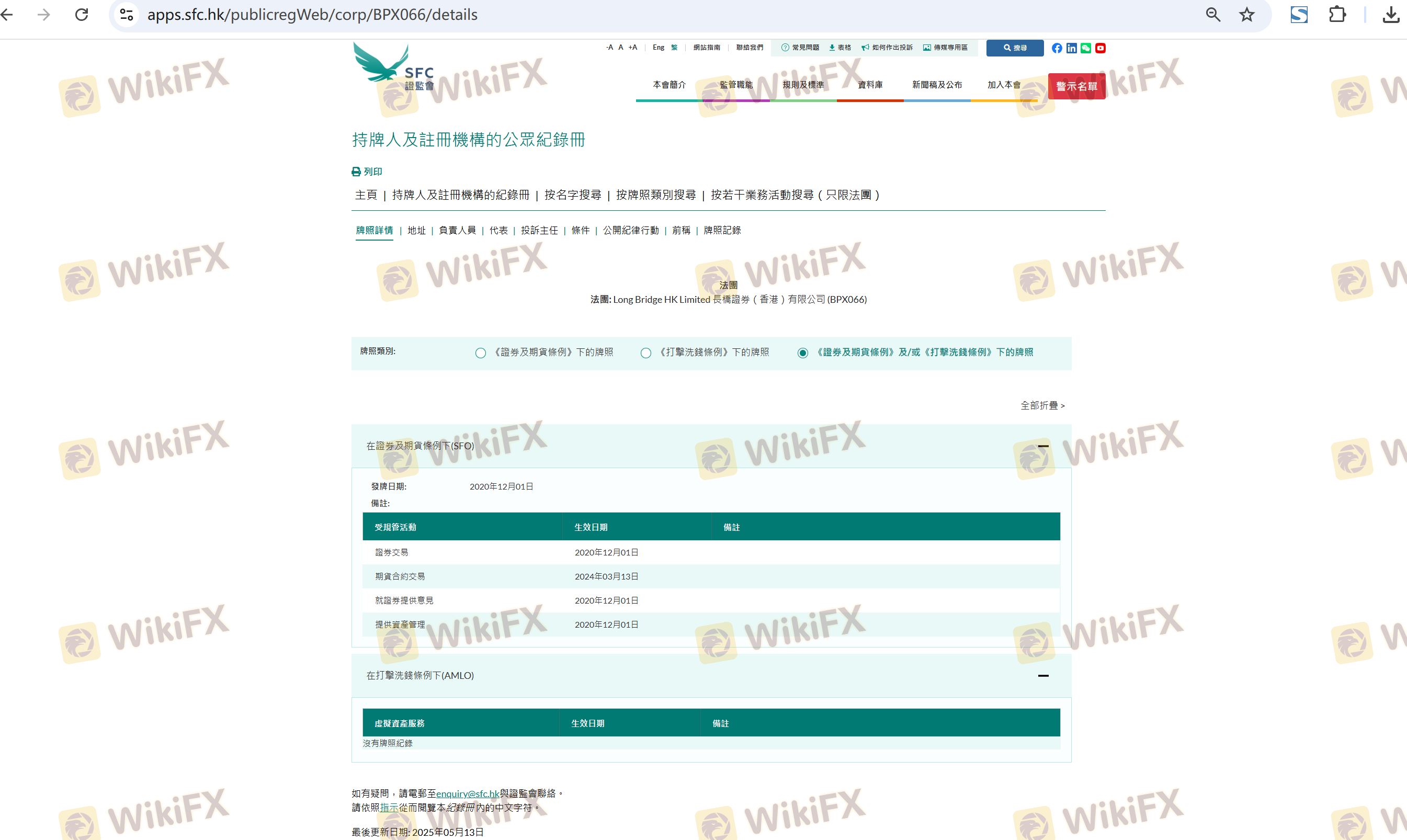1407x840 pixels.
Task: Click the SFC logo
Action: click(393, 67)
